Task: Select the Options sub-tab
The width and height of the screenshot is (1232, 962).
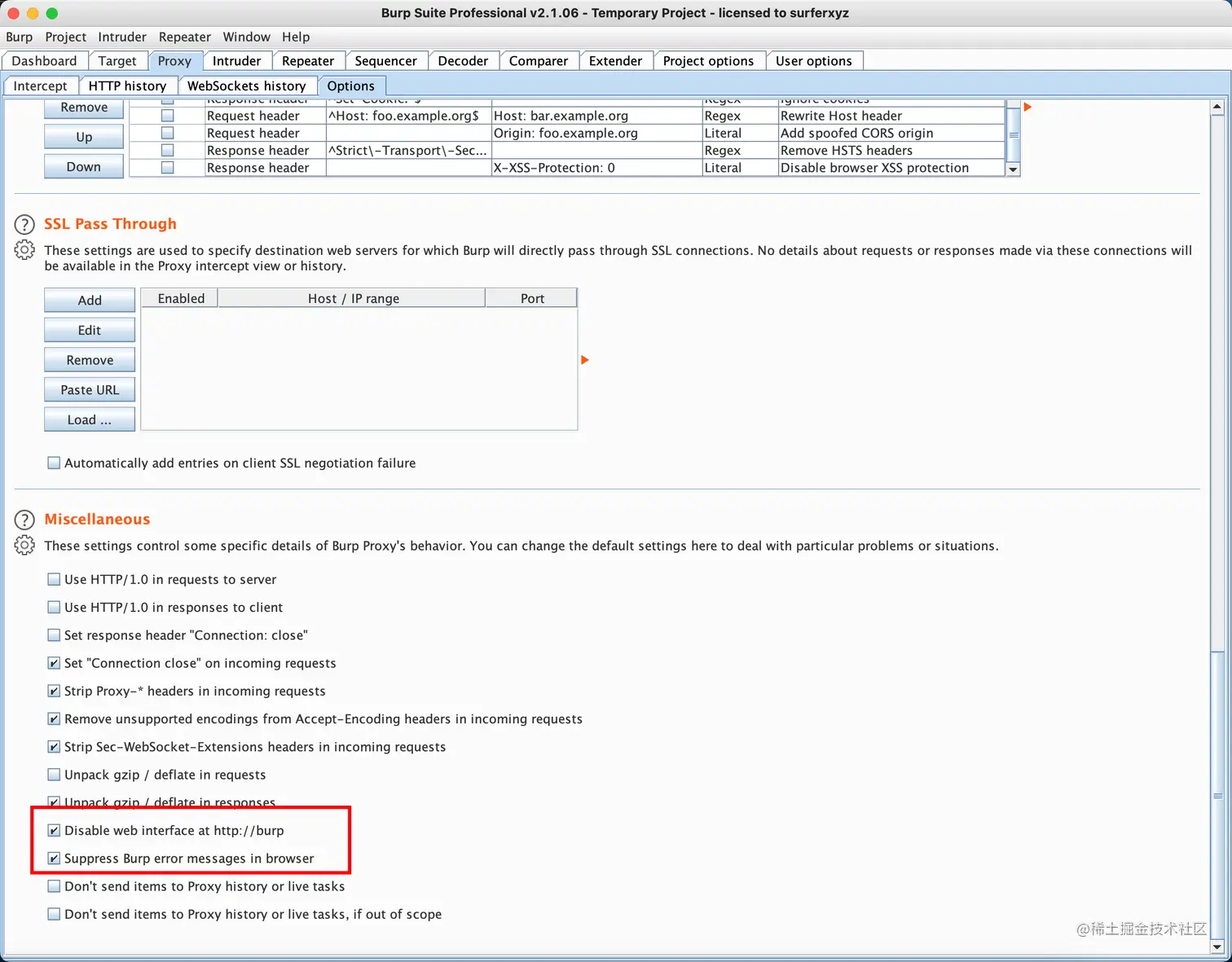Action: (350, 86)
